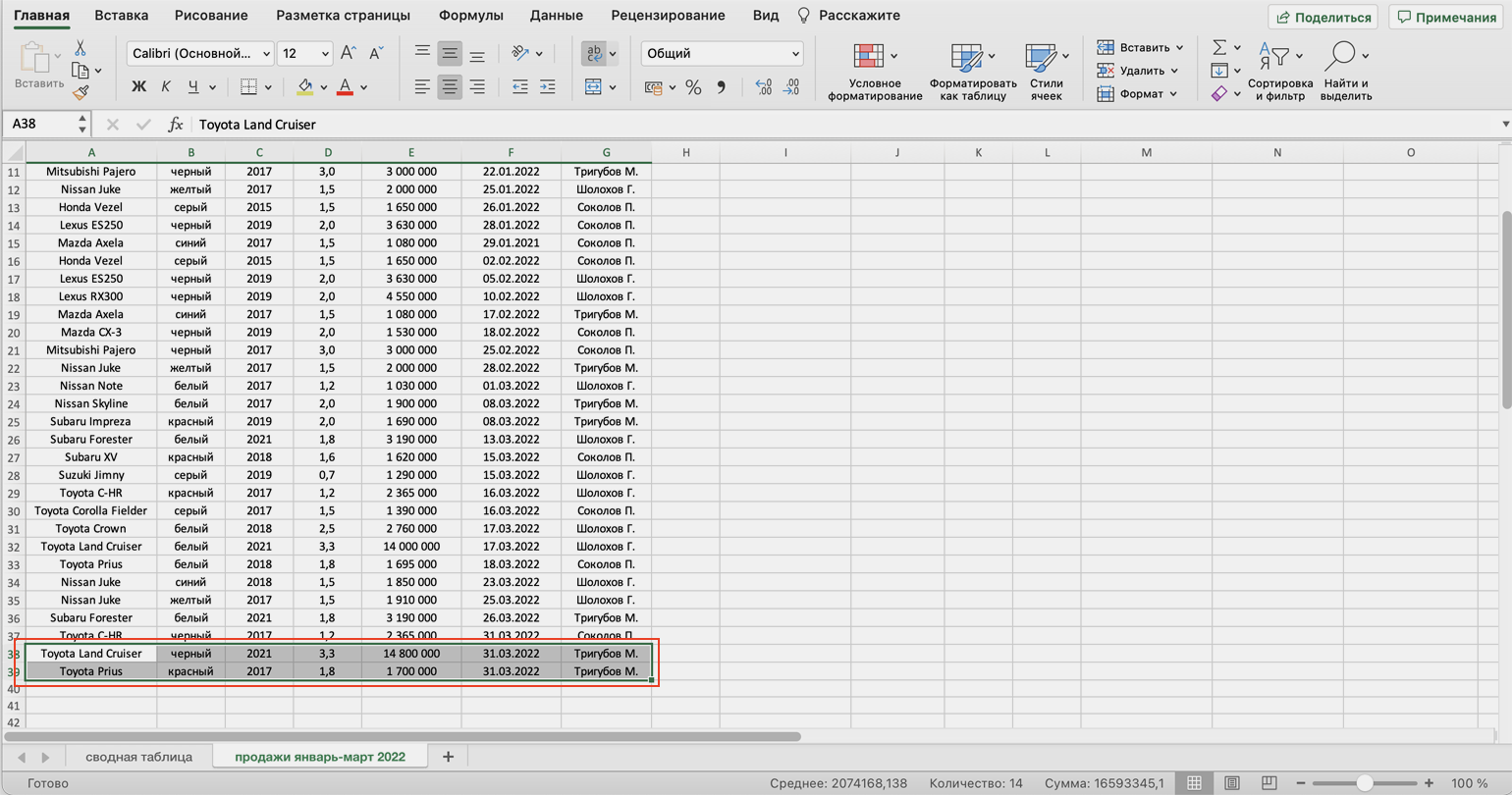
Task: Decrease font size with small A icon
Action: point(376,53)
